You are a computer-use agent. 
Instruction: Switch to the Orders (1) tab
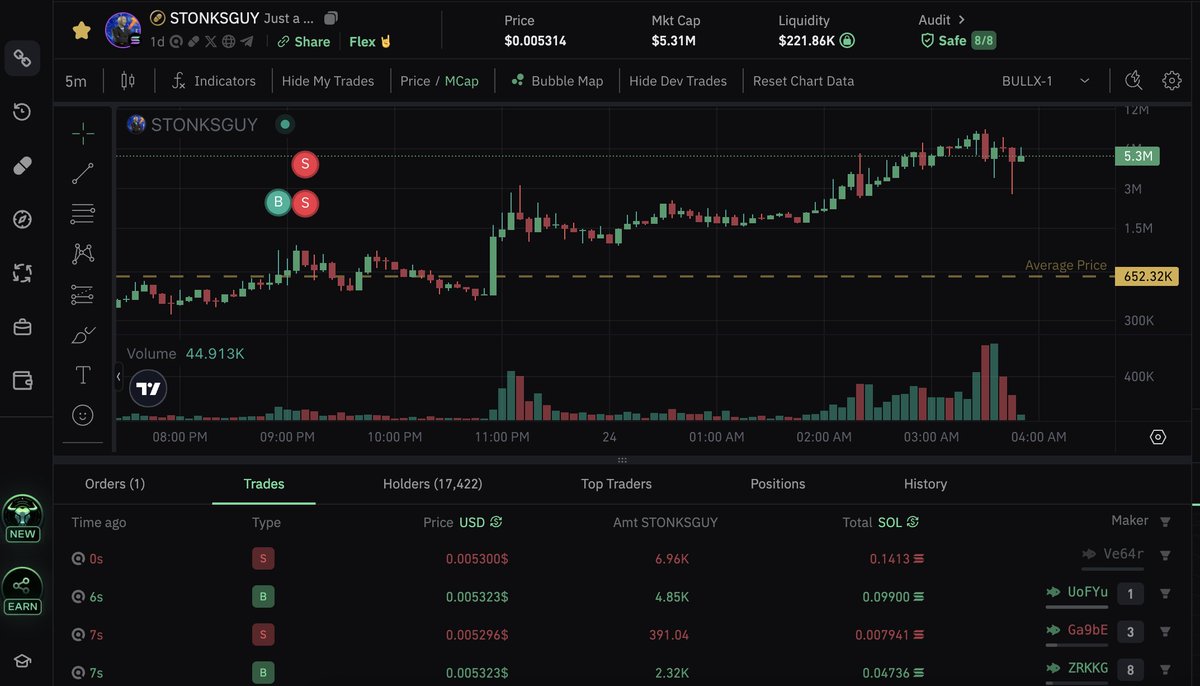[x=115, y=483]
